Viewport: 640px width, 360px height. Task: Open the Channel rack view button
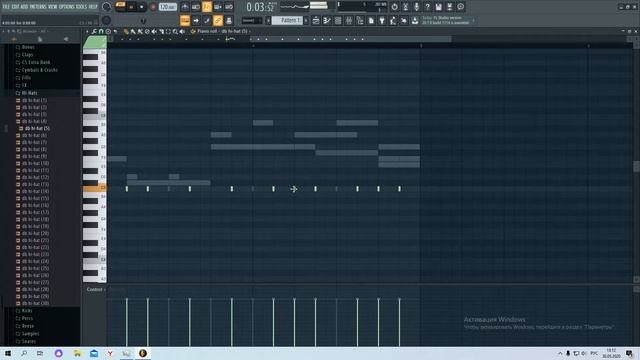coord(338,20)
